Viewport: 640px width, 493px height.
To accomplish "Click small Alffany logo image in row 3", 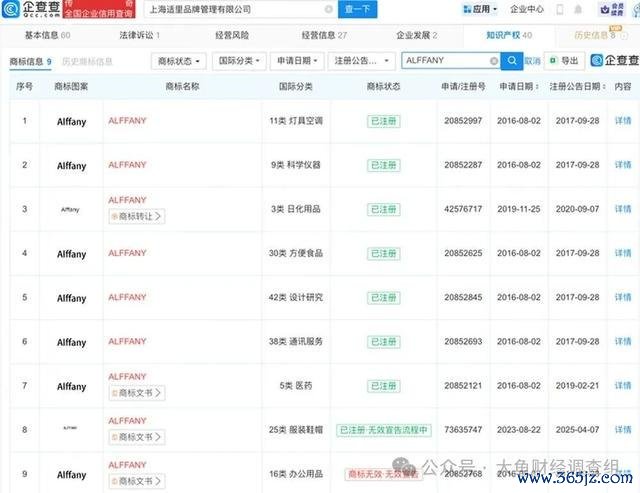I will click(x=70, y=210).
